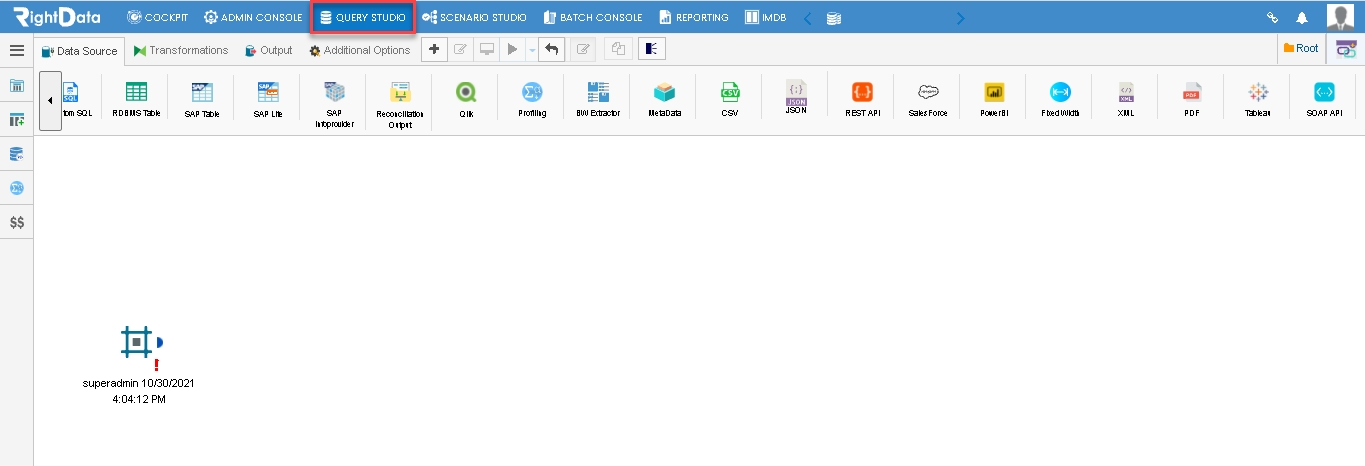The height and width of the screenshot is (466, 1365).
Task: Open the notifications bell
Action: coord(1302,17)
